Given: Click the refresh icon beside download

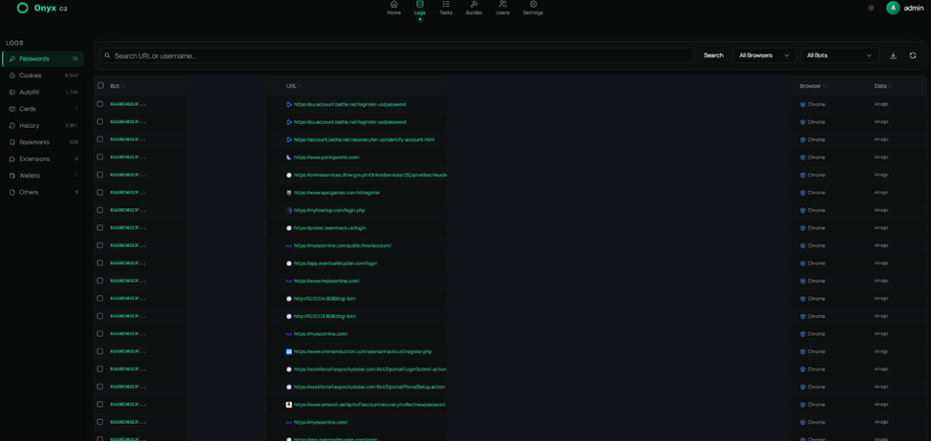Looking at the screenshot, I should [x=912, y=56].
